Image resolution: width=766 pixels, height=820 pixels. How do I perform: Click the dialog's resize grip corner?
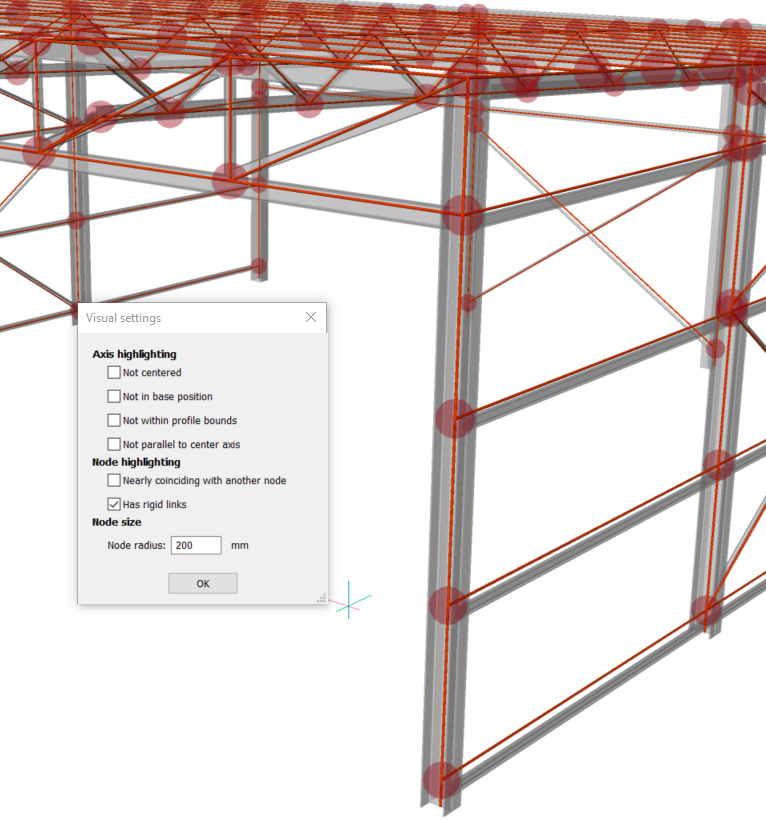321,598
